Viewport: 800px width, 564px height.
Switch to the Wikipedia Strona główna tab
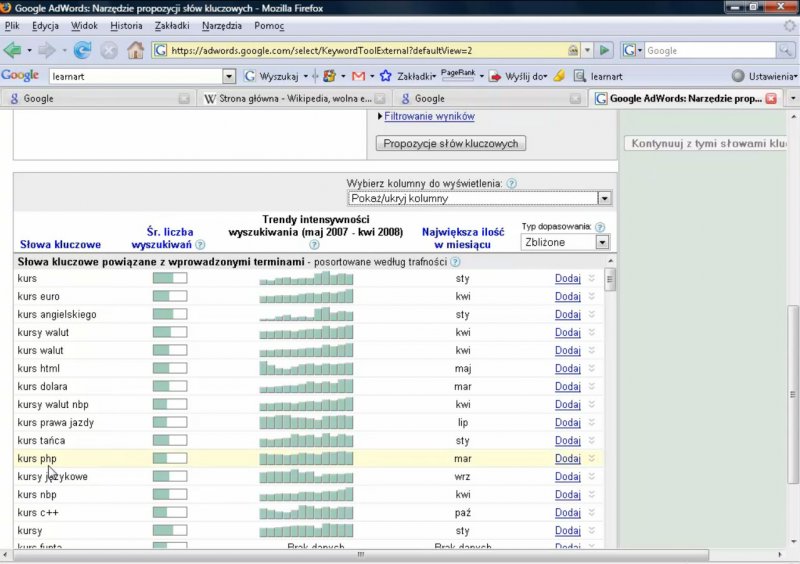(288, 99)
